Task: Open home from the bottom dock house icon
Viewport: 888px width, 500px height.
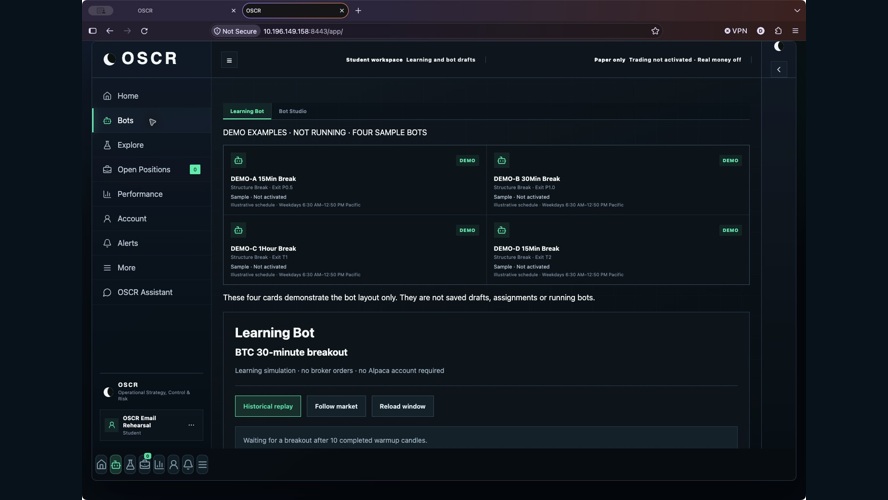Action: coord(101,464)
